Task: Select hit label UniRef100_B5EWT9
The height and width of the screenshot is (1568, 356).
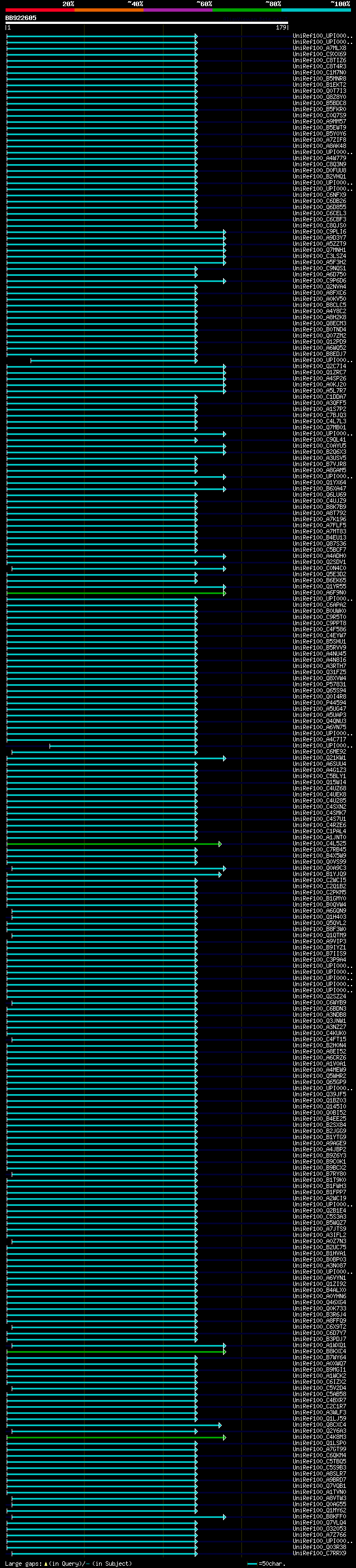Action: tap(319, 127)
